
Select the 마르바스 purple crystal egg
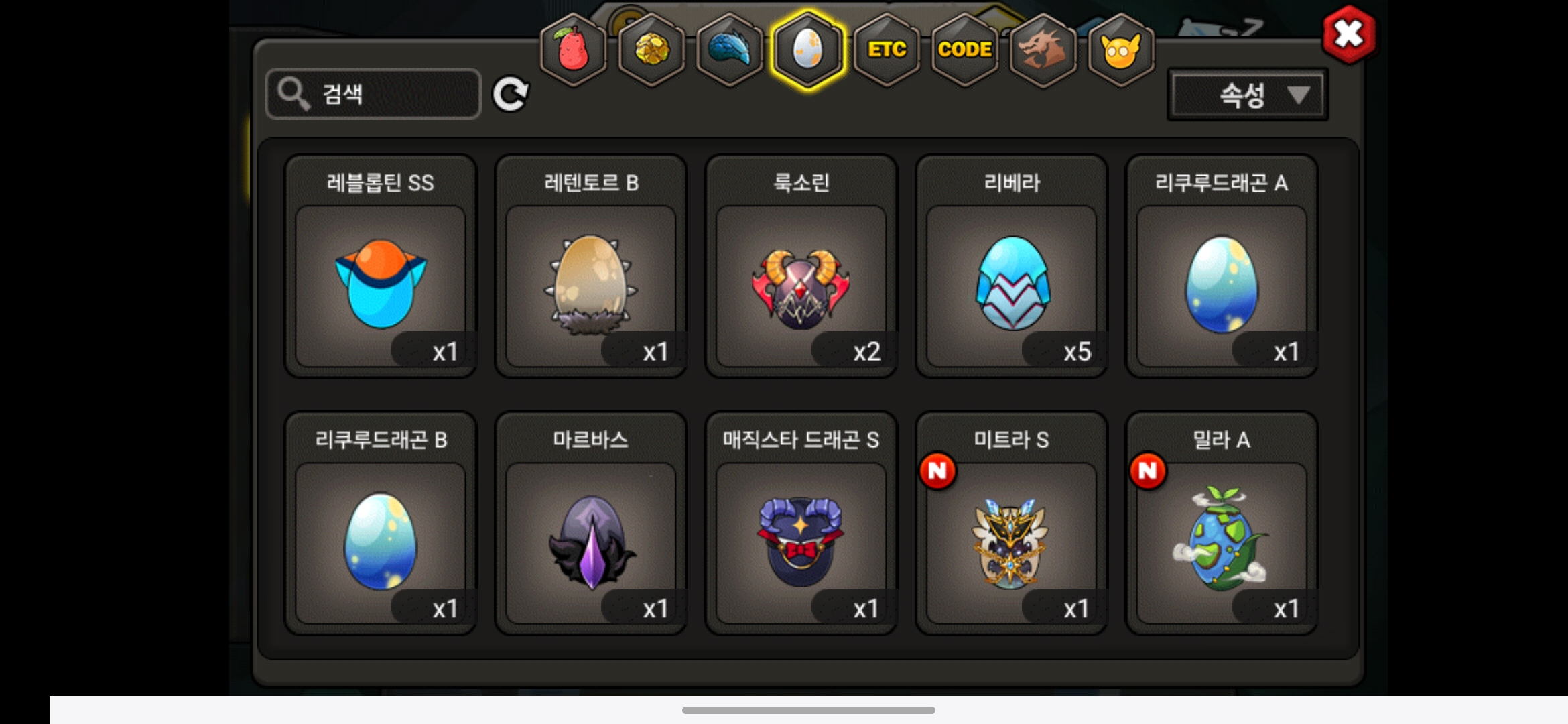click(591, 523)
